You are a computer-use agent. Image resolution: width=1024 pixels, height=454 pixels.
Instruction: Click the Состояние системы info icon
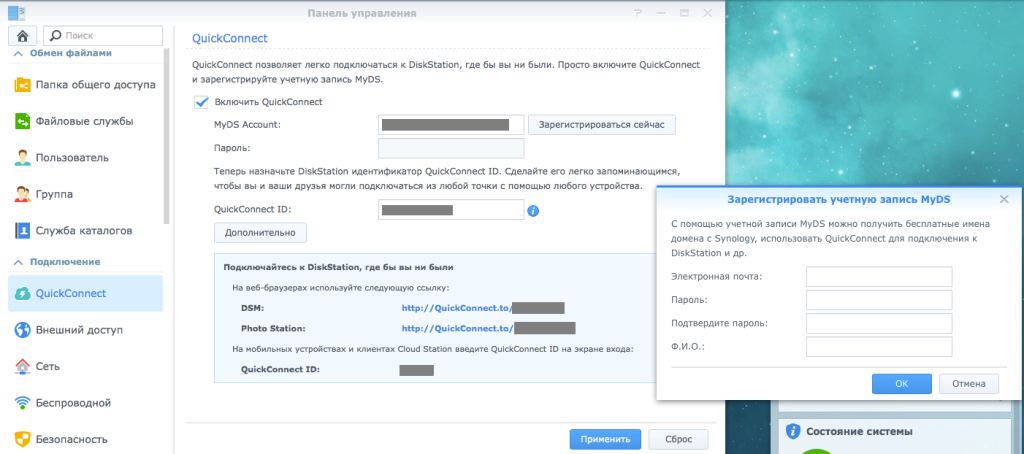click(x=793, y=431)
